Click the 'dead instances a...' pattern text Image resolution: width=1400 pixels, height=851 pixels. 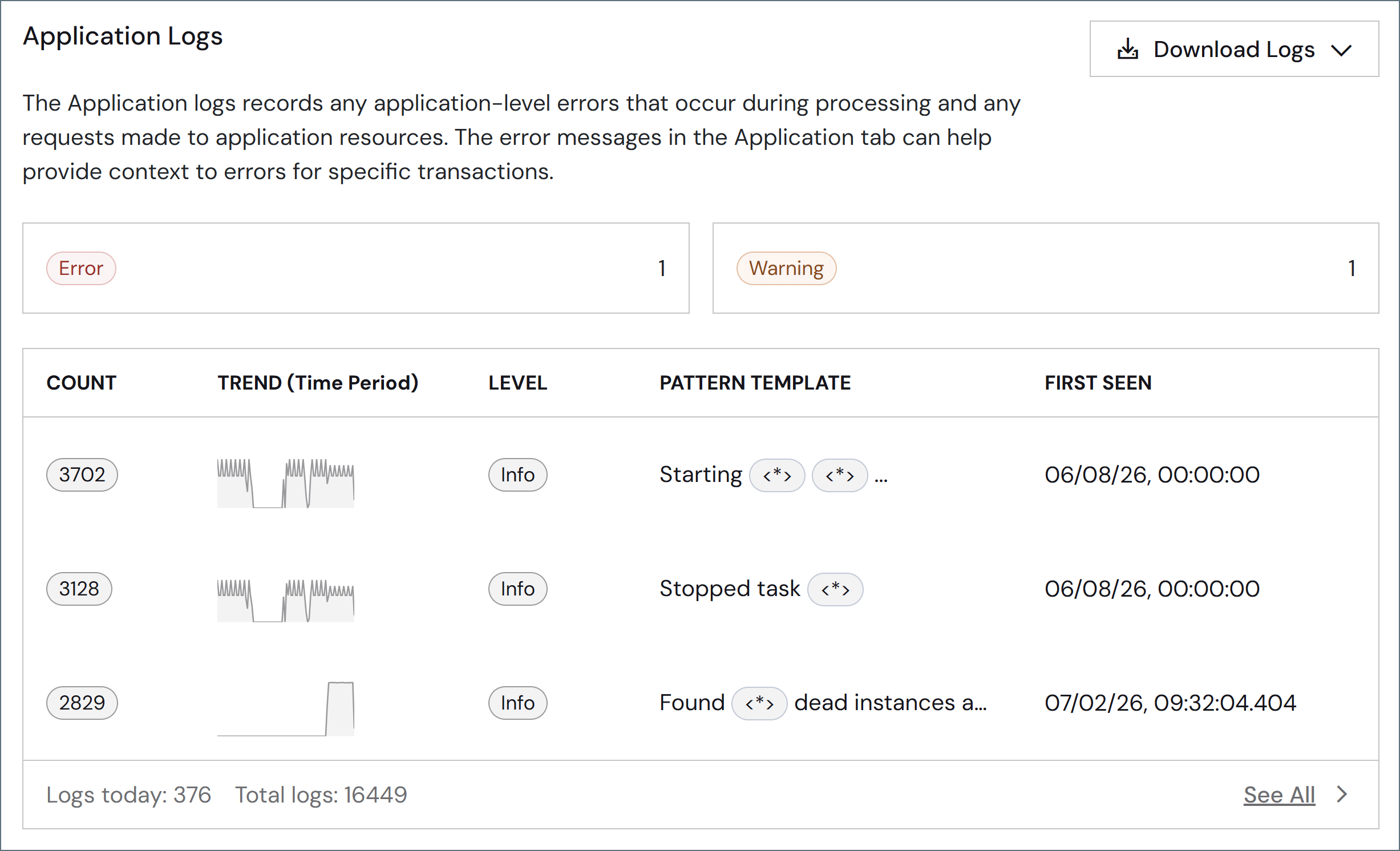click(x=891, y=703)
